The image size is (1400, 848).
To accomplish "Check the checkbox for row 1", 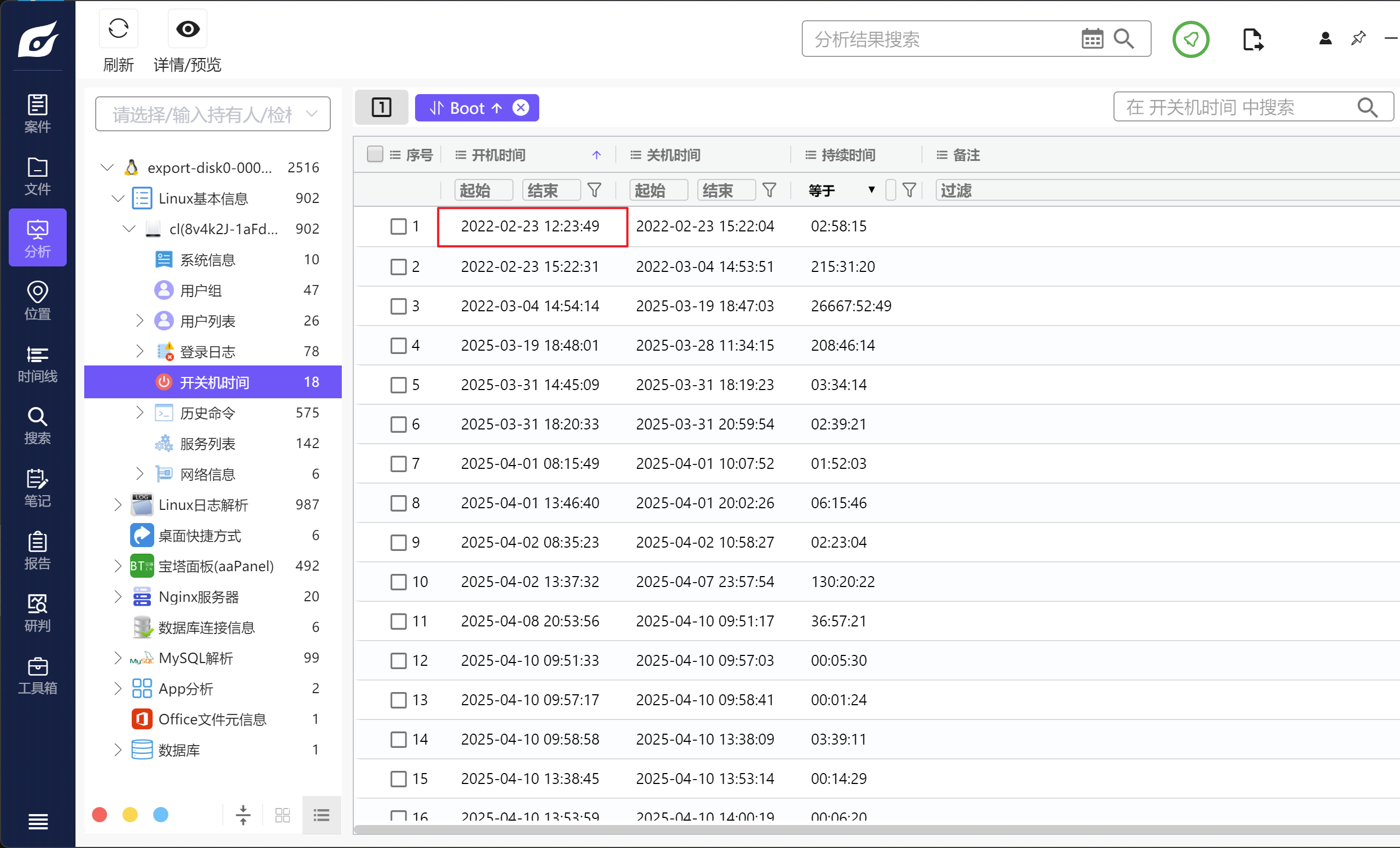I will tap(398, 226).
